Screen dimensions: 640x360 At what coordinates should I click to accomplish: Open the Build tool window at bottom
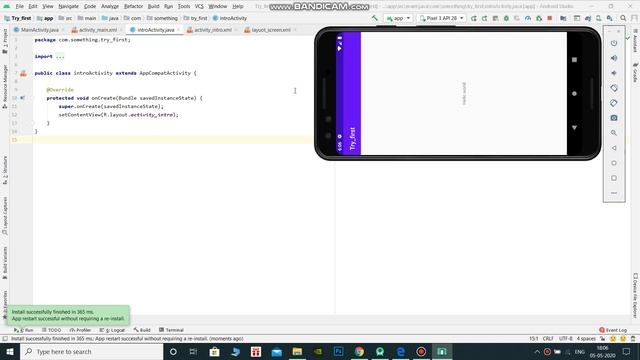142,330
